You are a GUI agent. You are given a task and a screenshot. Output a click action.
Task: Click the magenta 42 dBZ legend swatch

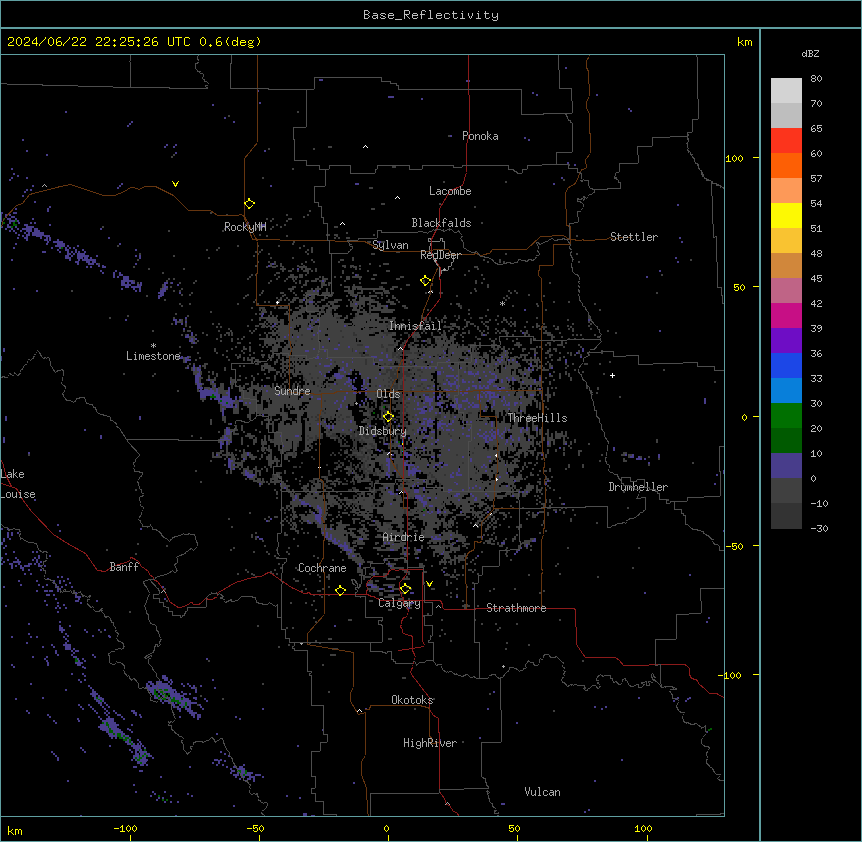coord(786,315)
